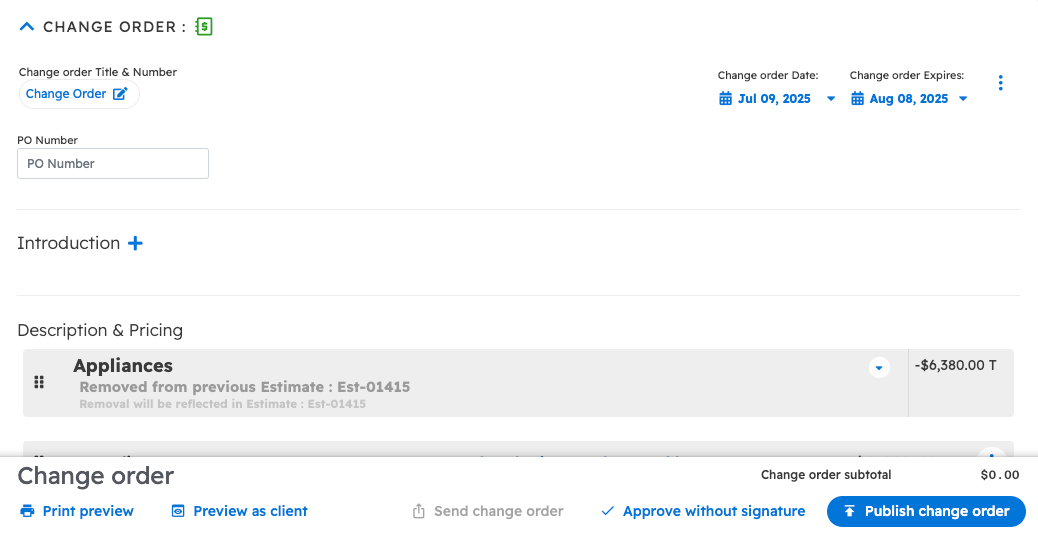
Task: Click the edit pencil icon beside Change Order title
Action: (120, 94)
